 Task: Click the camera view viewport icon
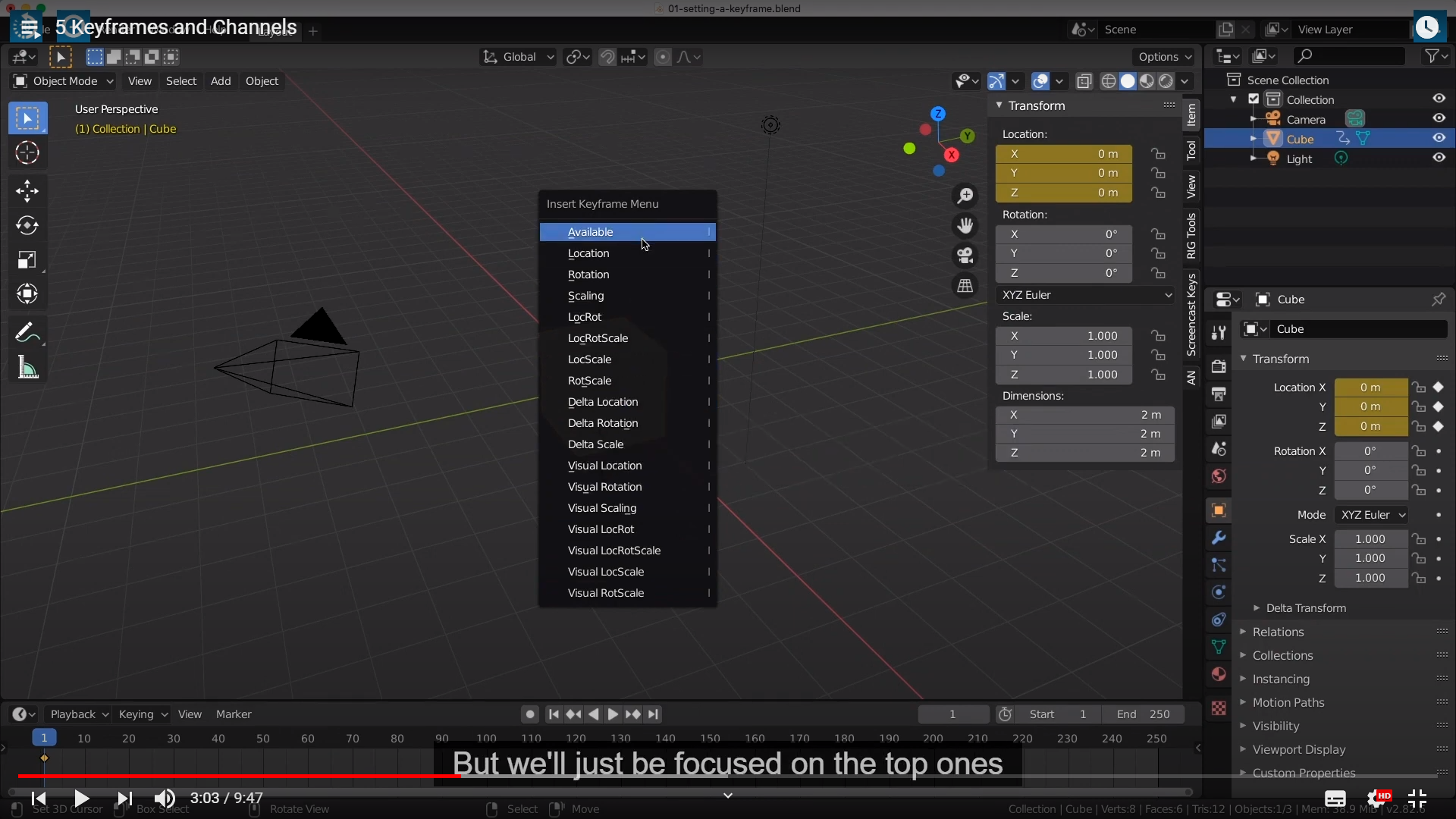965,256
